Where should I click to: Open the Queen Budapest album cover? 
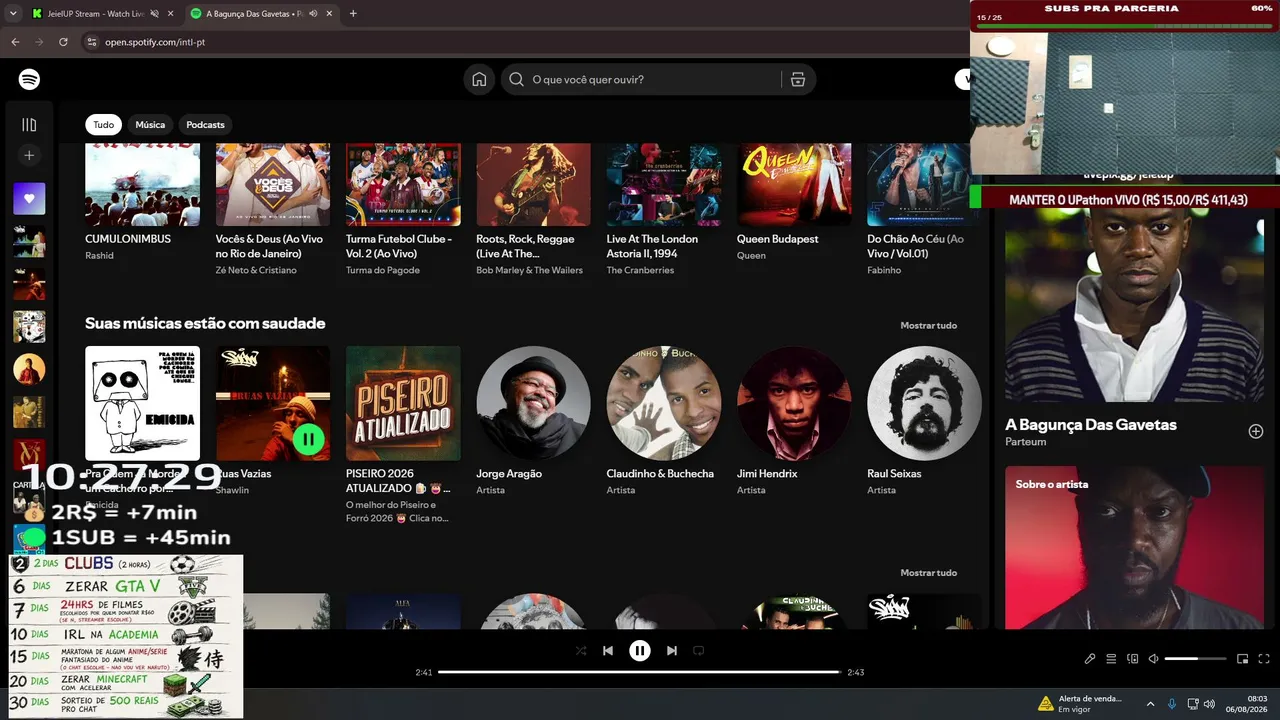pyautogui.click(x=794, y=185)
